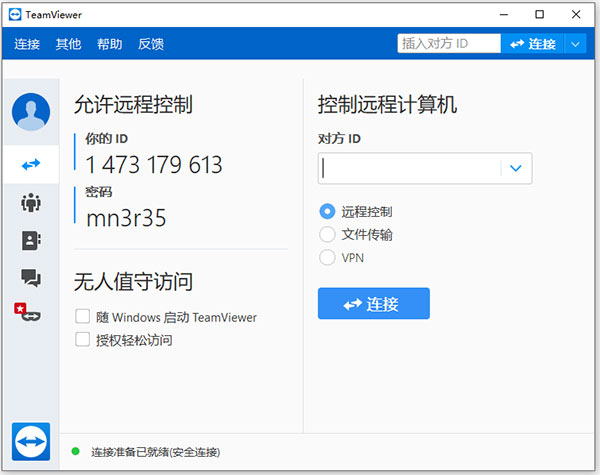Open the 连接 menu

point(27,44)
